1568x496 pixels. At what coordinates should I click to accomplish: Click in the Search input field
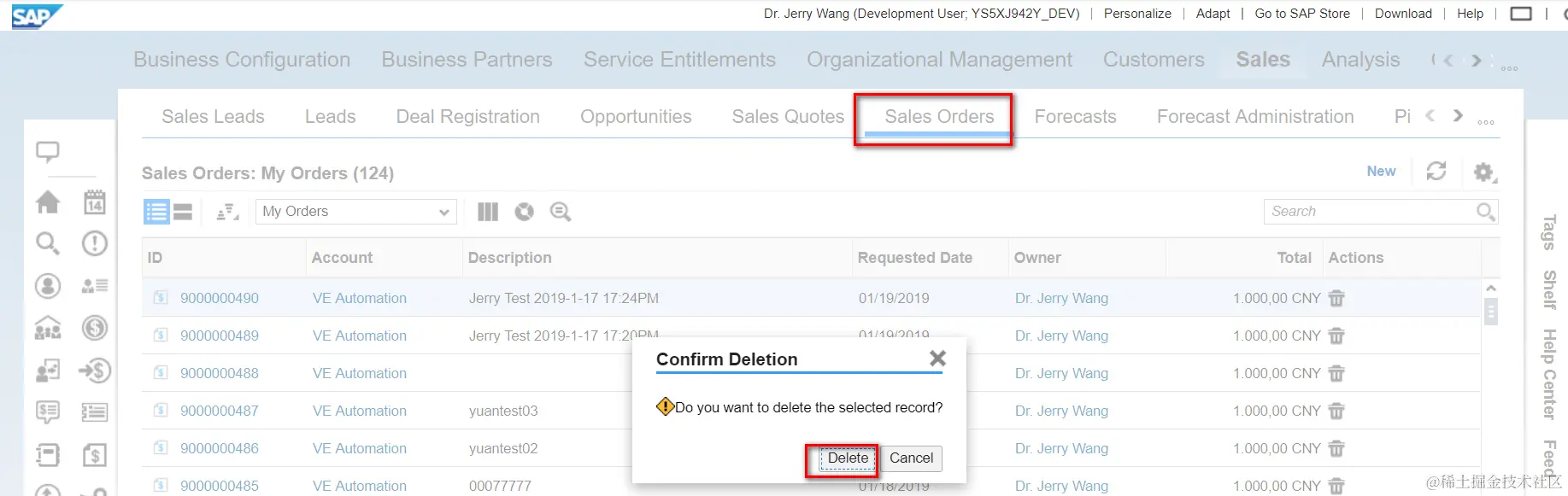tap(1370, 212)
